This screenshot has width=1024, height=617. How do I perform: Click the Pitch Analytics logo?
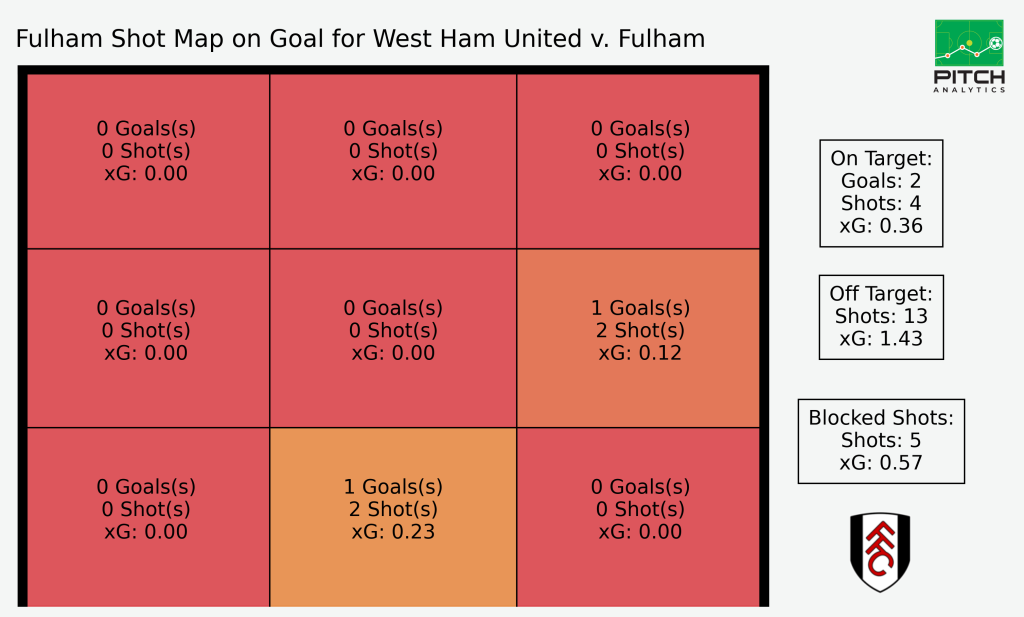(969, 56)
